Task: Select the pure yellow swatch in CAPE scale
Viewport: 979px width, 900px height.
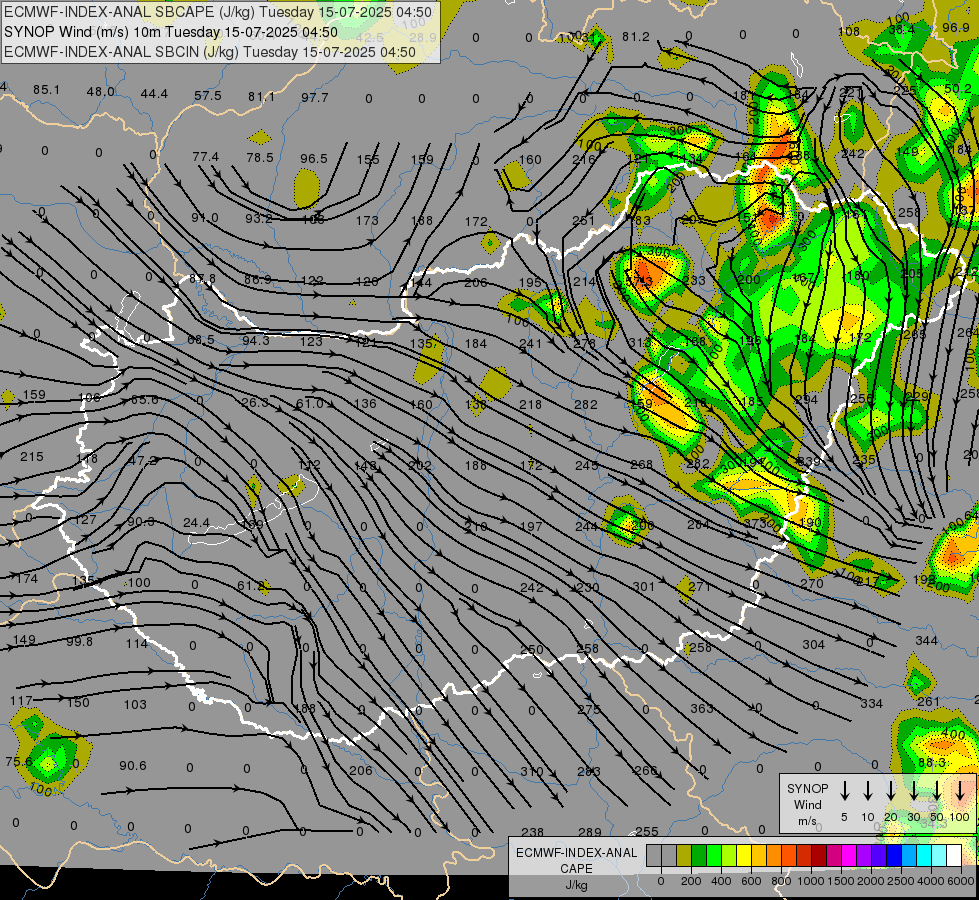Action: [744, 856]
